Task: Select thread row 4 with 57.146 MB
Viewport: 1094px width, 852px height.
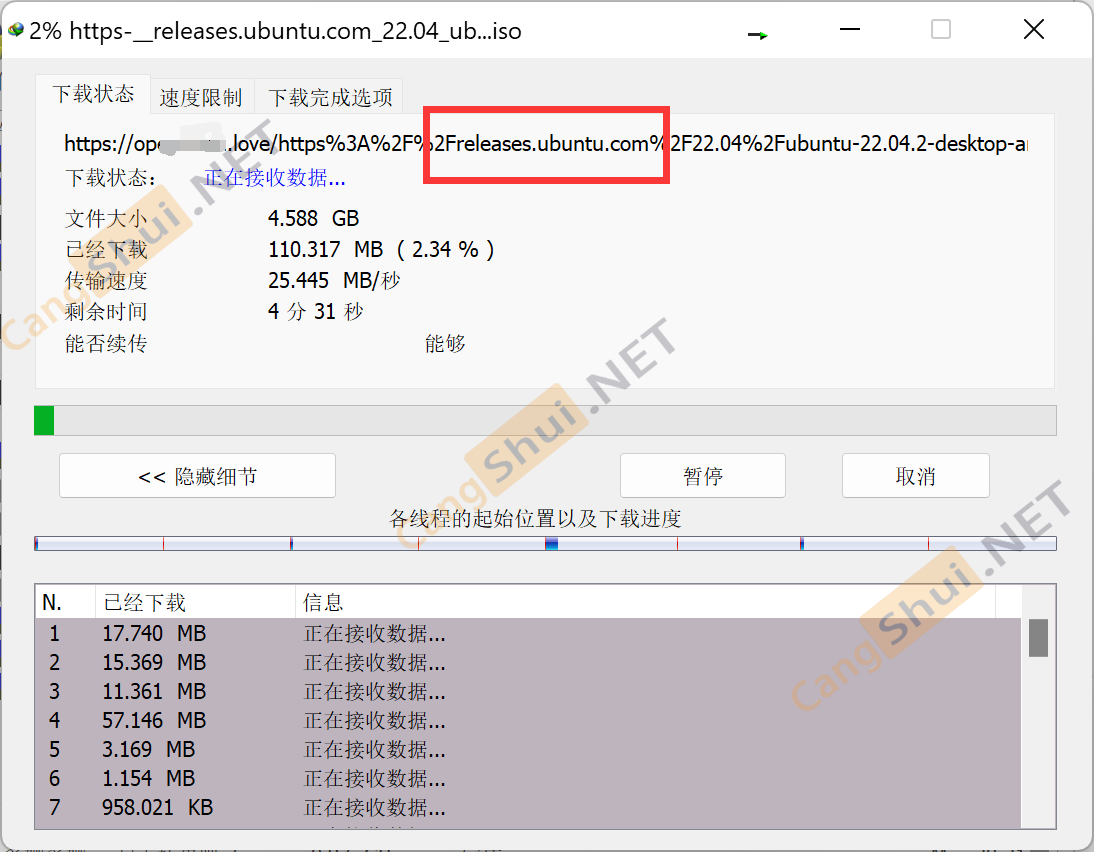Action: click(x=300, y=720)
